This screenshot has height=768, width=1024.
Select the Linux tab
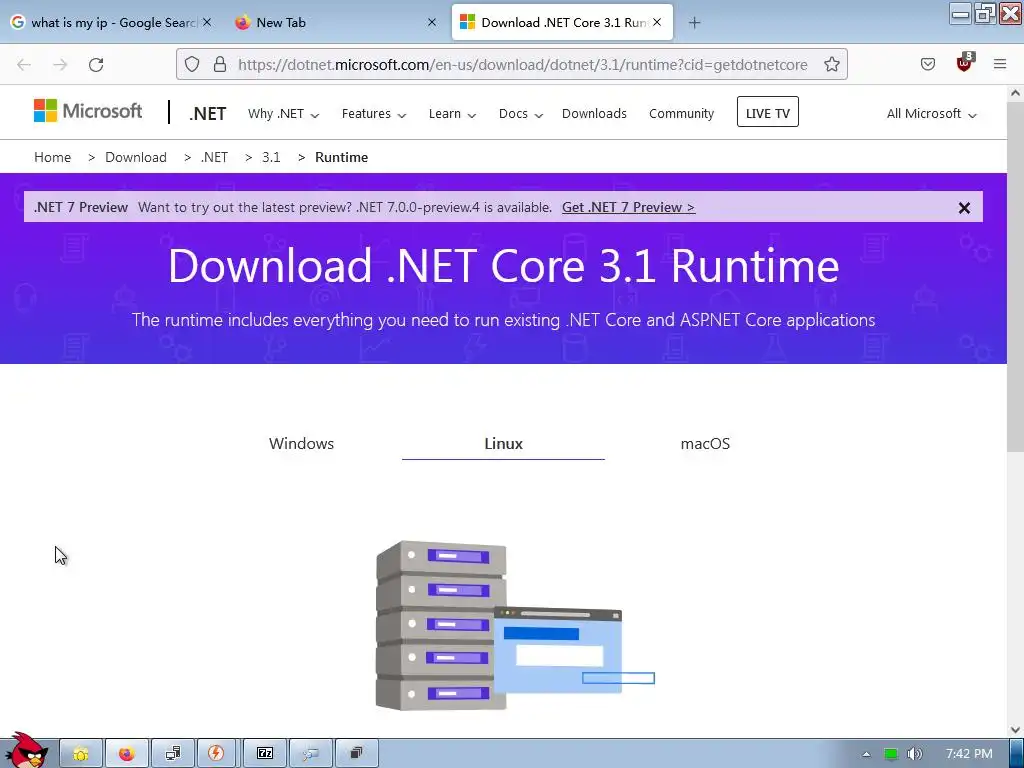504,443
